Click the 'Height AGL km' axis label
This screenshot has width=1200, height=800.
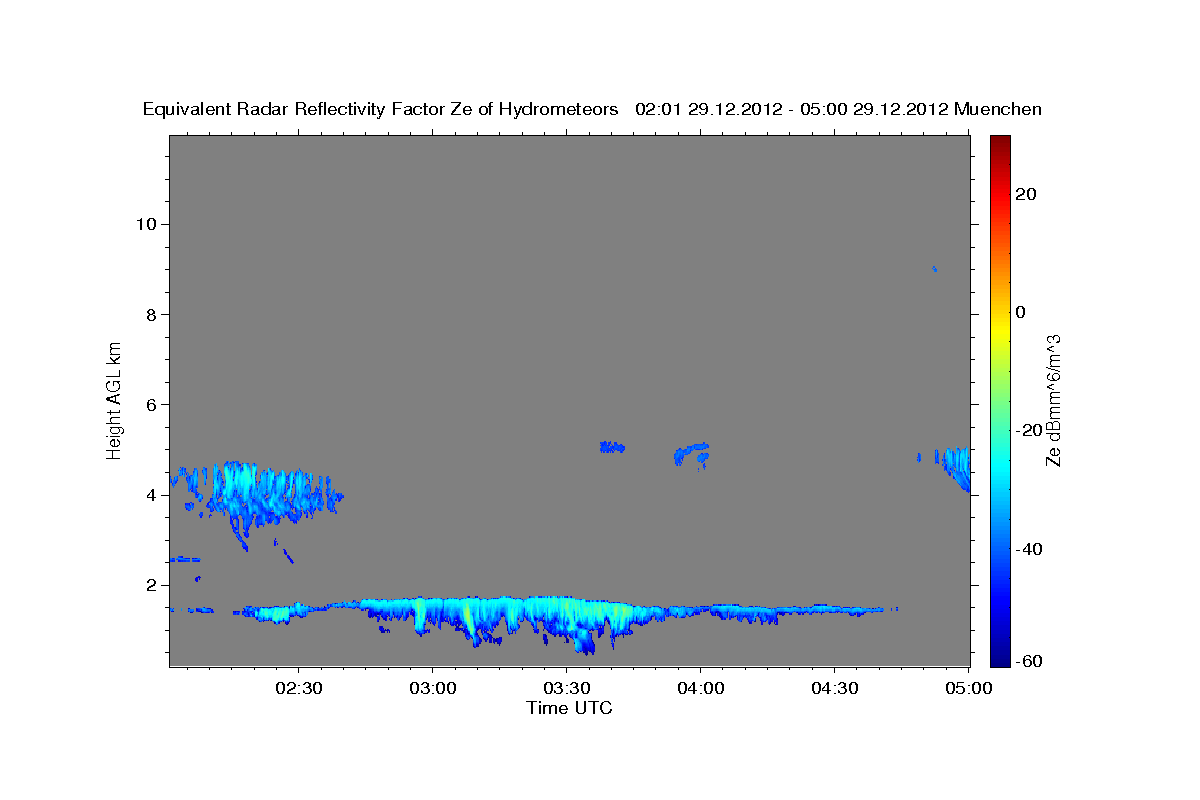click(115, 399)
